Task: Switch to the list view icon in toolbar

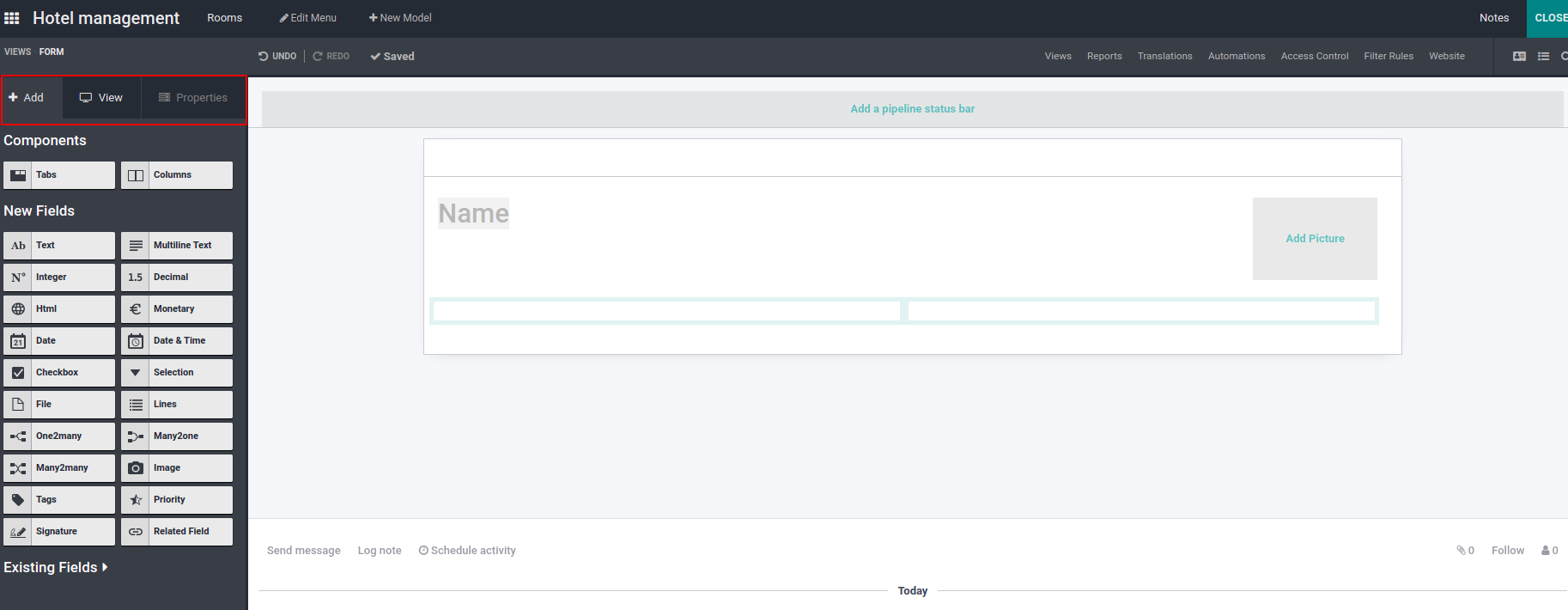Action: [1543, 57]
